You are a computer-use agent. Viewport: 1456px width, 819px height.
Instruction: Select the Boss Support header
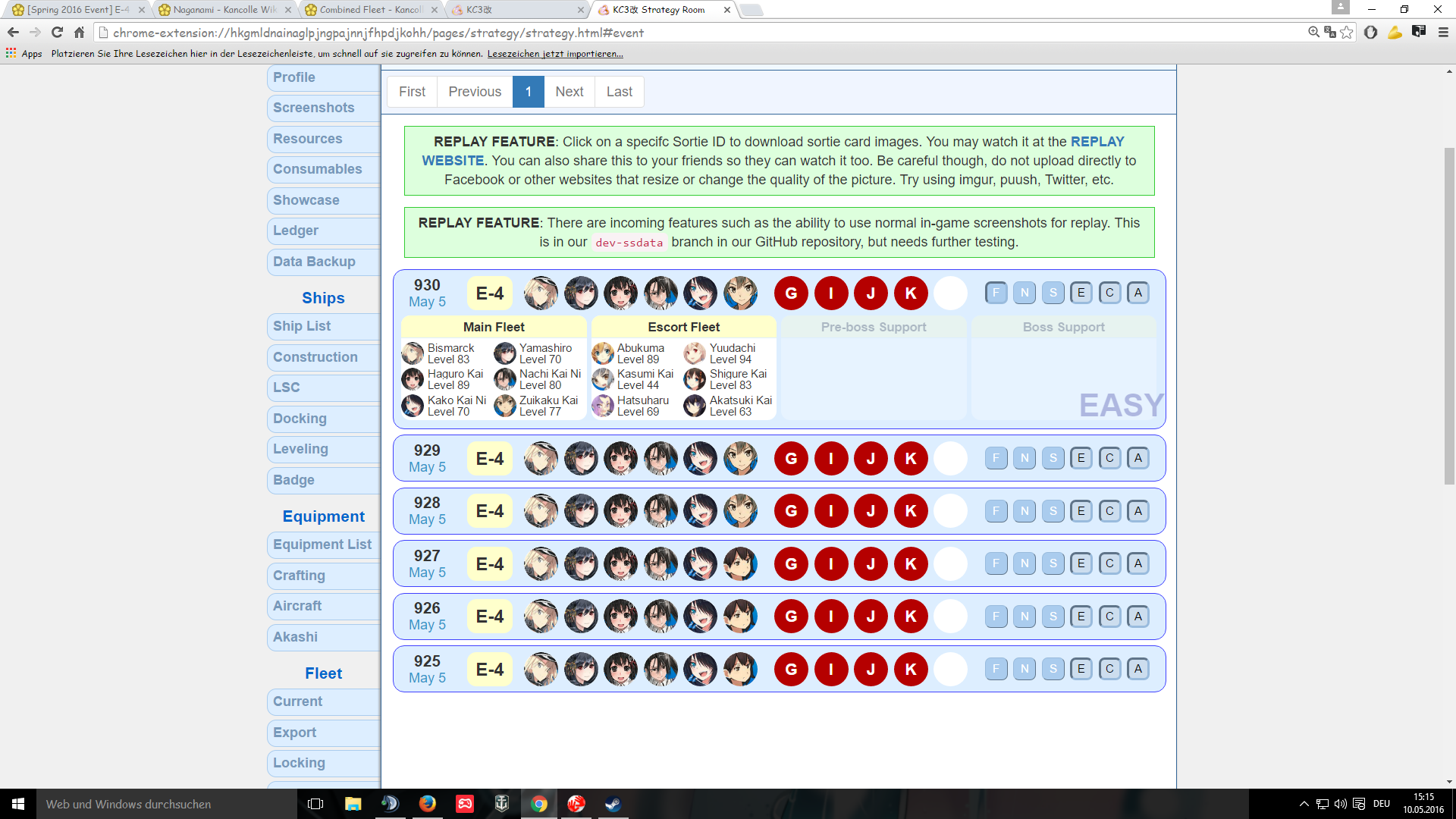click(x=1063, y=327)
